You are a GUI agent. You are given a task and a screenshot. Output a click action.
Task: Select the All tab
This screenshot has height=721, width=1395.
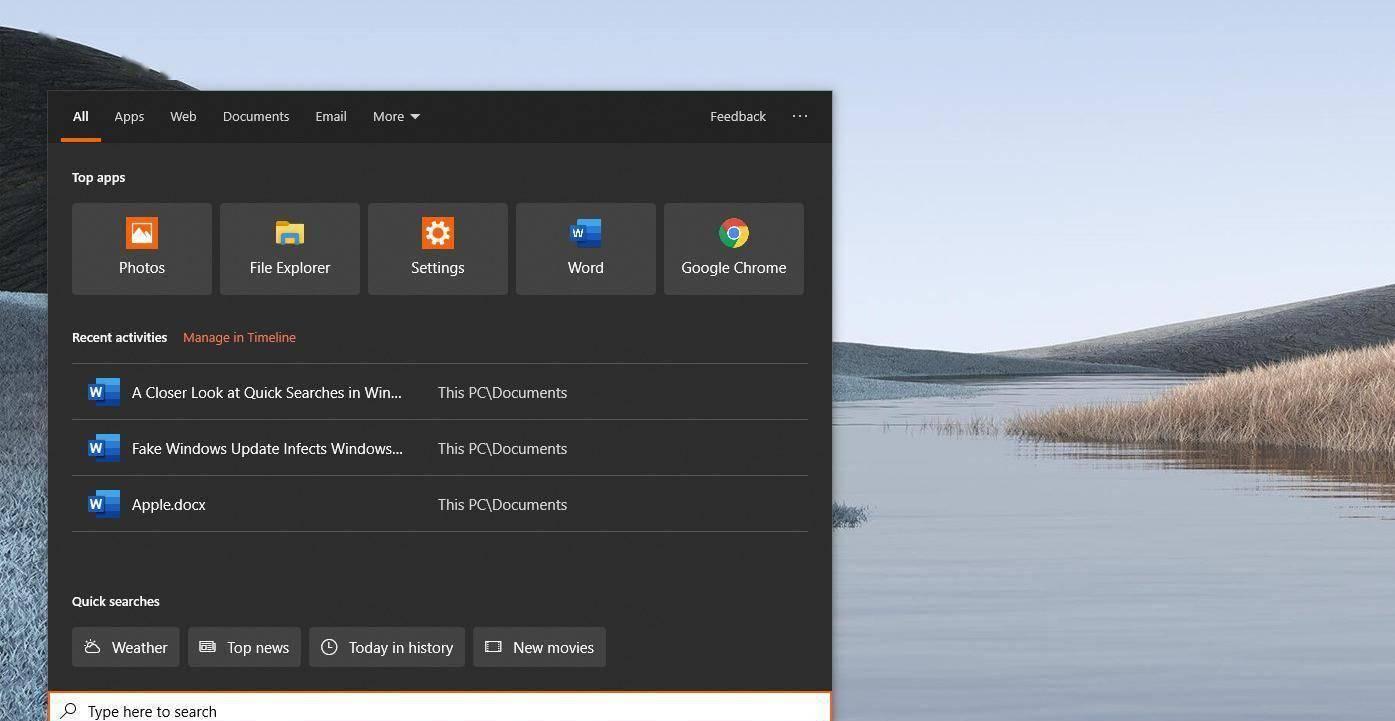[x=81, y=116]
